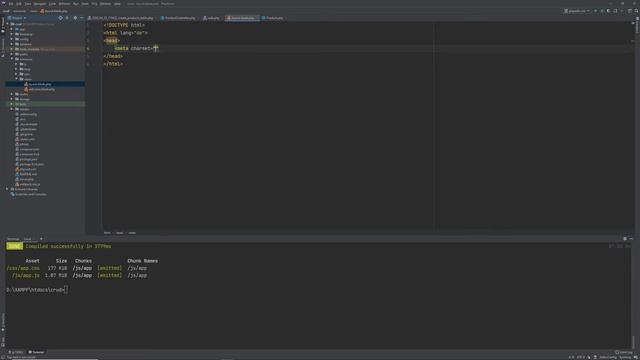Expand the config folder

[x=12, y=39]
